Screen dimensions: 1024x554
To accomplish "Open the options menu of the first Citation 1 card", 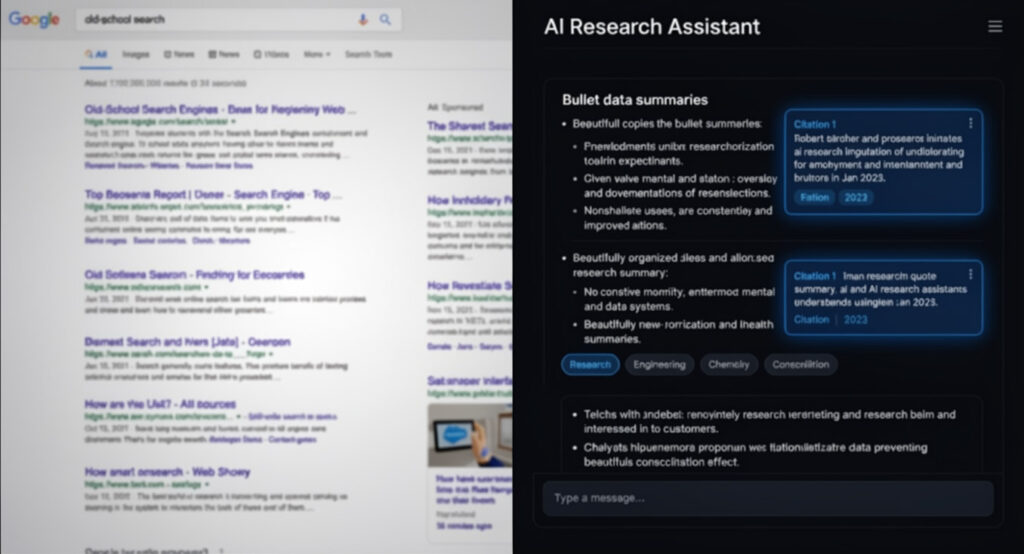I will click(970, 123).
